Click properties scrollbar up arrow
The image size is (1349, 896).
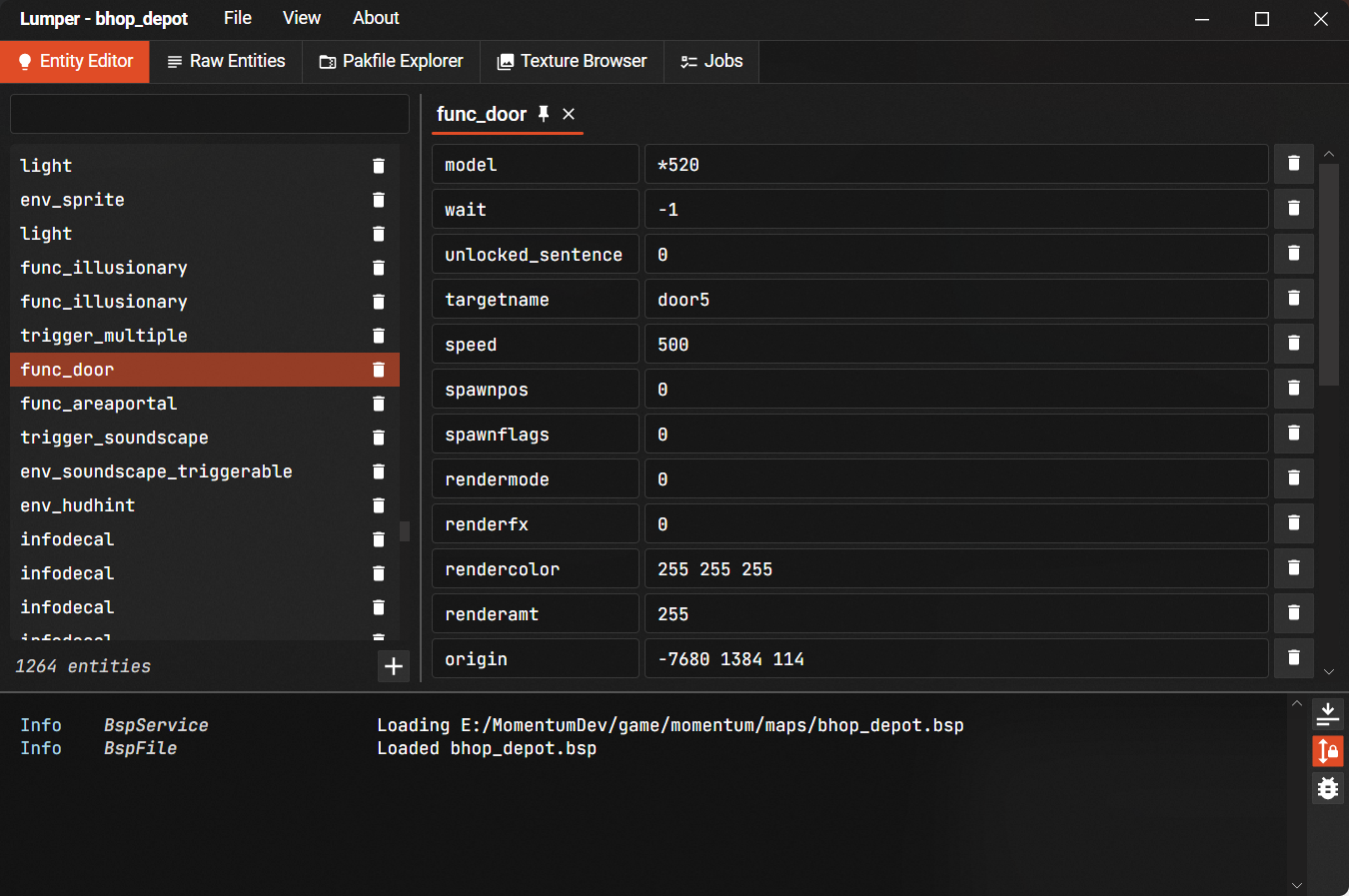tap(1328, 154)
